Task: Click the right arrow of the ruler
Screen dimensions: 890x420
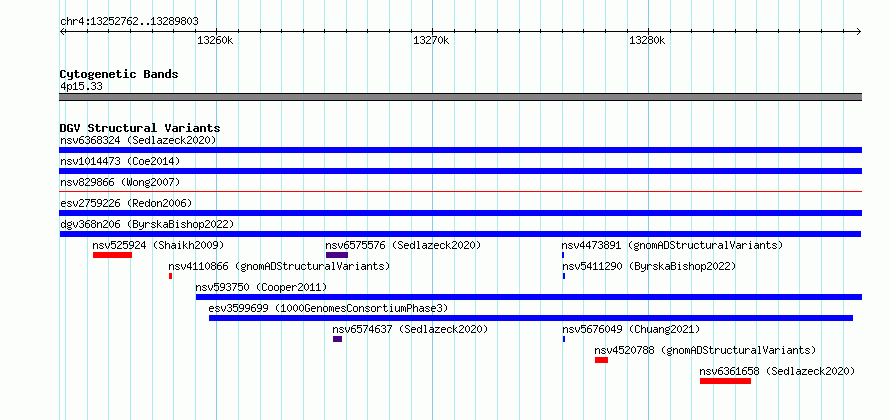Action: (859, 32)
